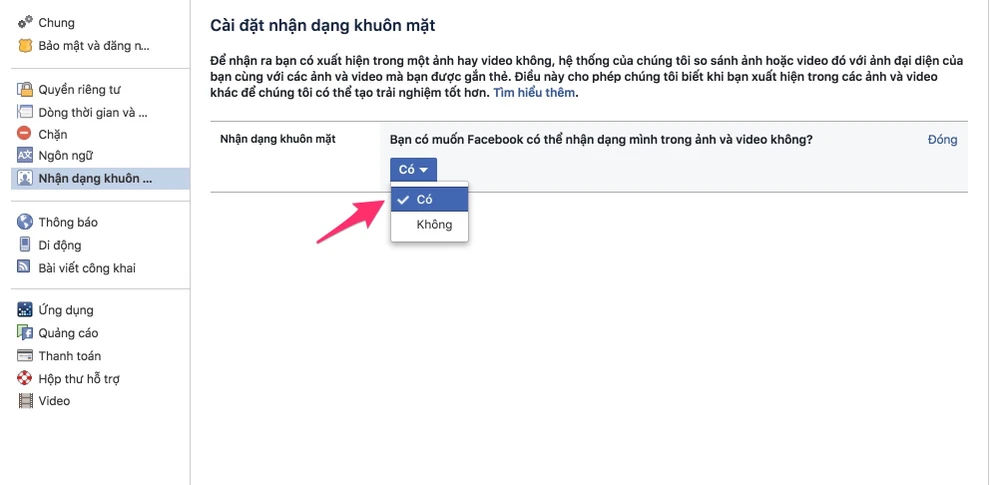Open Bảo mật và đăng nhập settings
The height and width of the screenshot is (485, 1000).
coord(94,46)
